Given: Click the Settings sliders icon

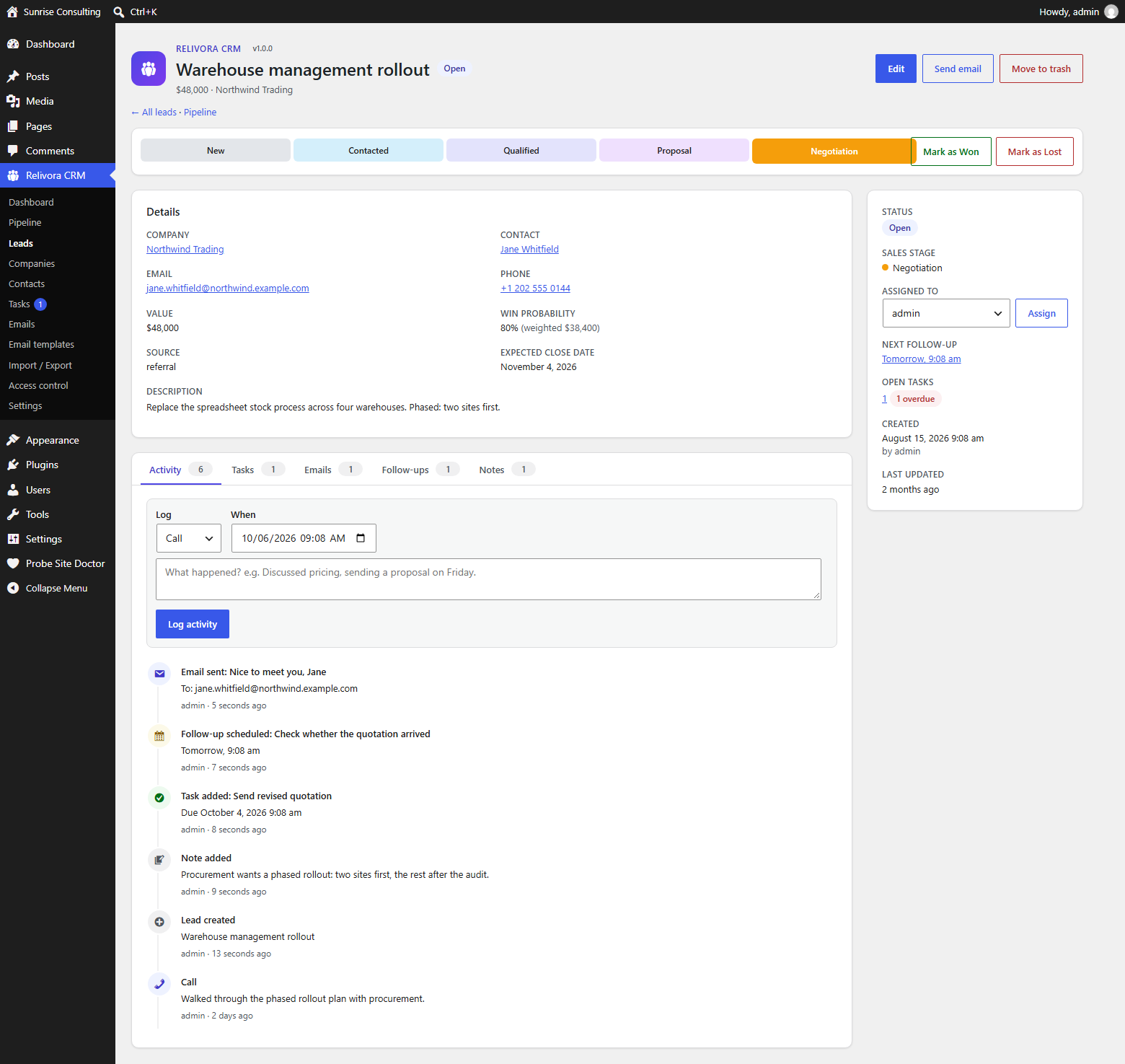Looking at the screenshot, I should point(13,539).
